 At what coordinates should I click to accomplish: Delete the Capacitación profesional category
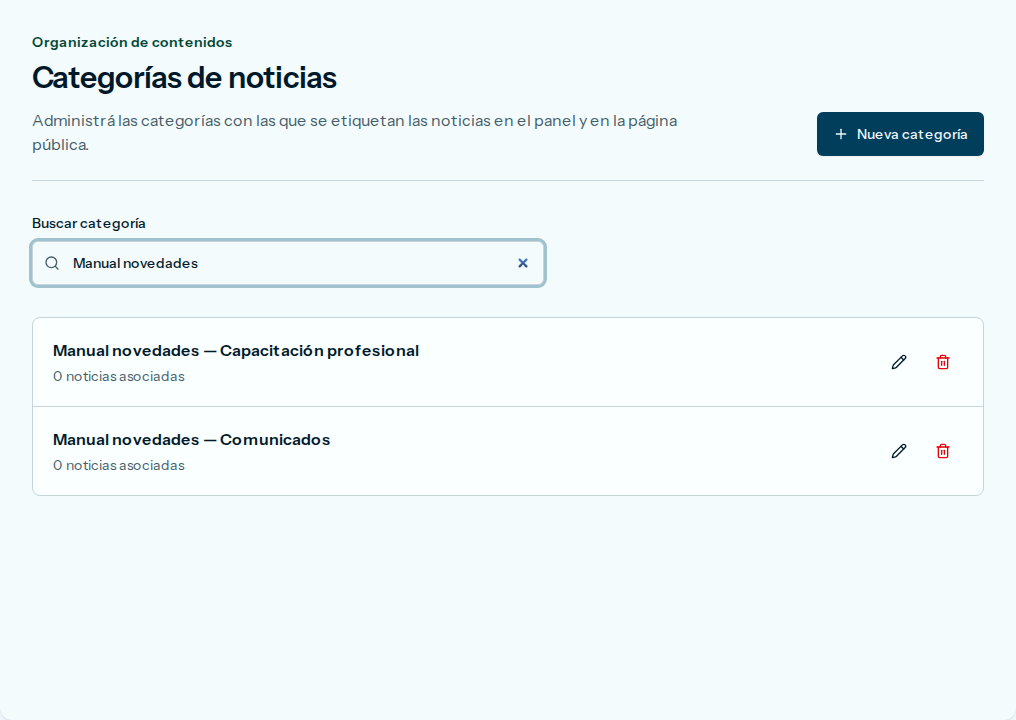[x=943, y=362]
